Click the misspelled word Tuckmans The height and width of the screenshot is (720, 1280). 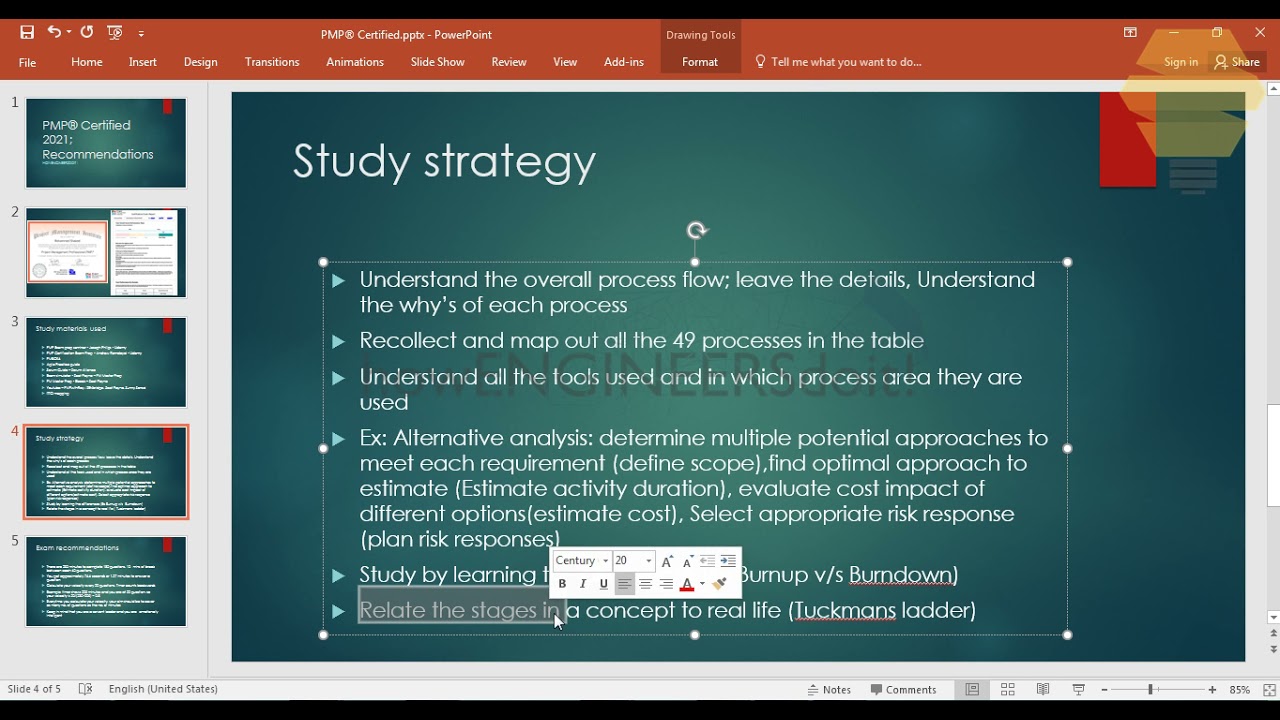[845, 610]
